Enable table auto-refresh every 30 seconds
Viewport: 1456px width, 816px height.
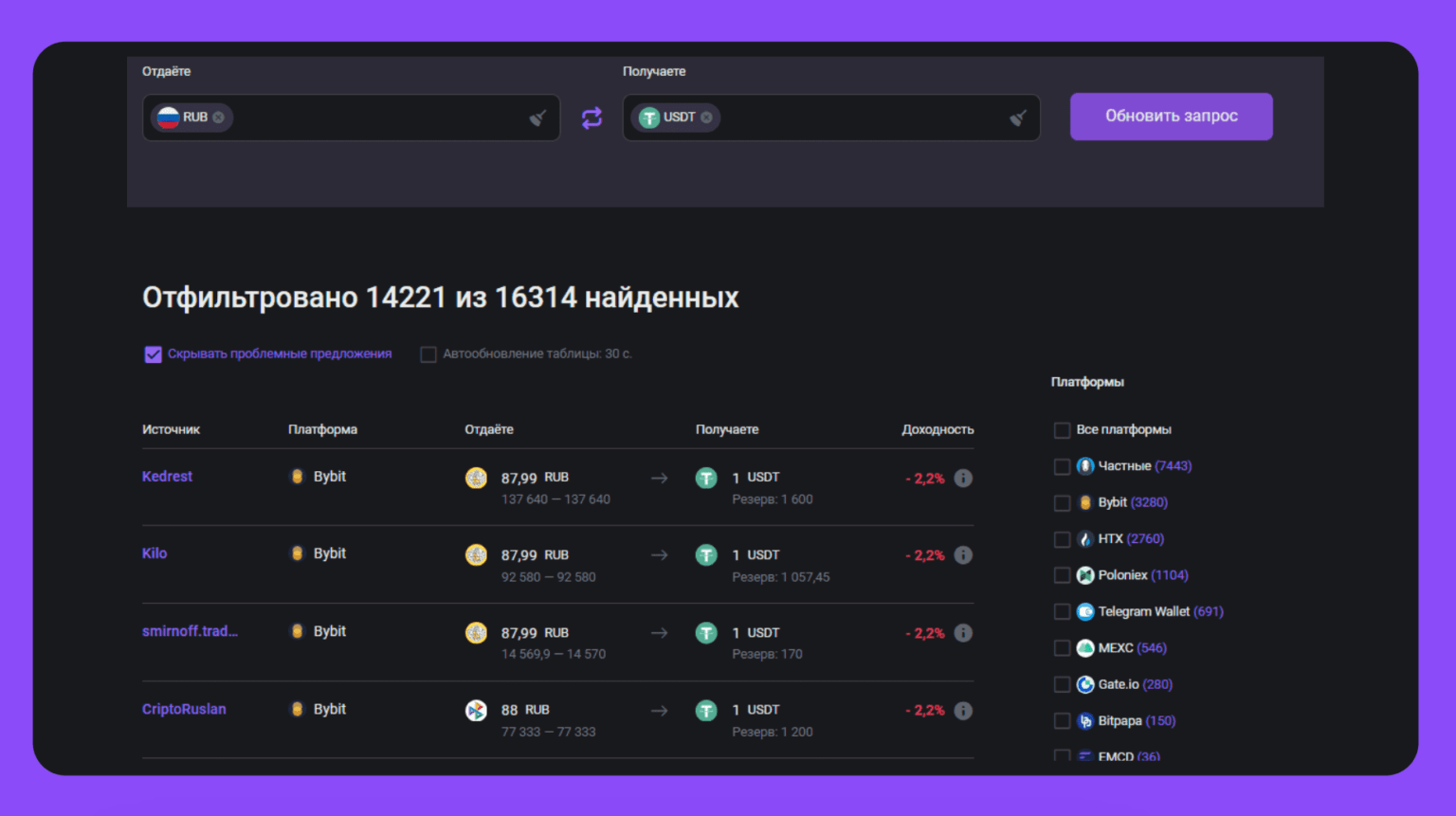[428, 354]
